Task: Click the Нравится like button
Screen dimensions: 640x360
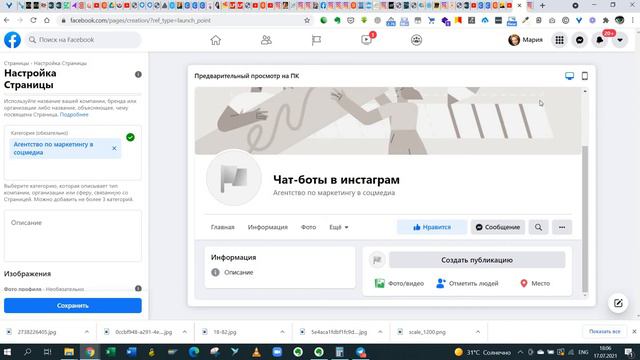Action: pyautogui.click(x=432, y=227)
